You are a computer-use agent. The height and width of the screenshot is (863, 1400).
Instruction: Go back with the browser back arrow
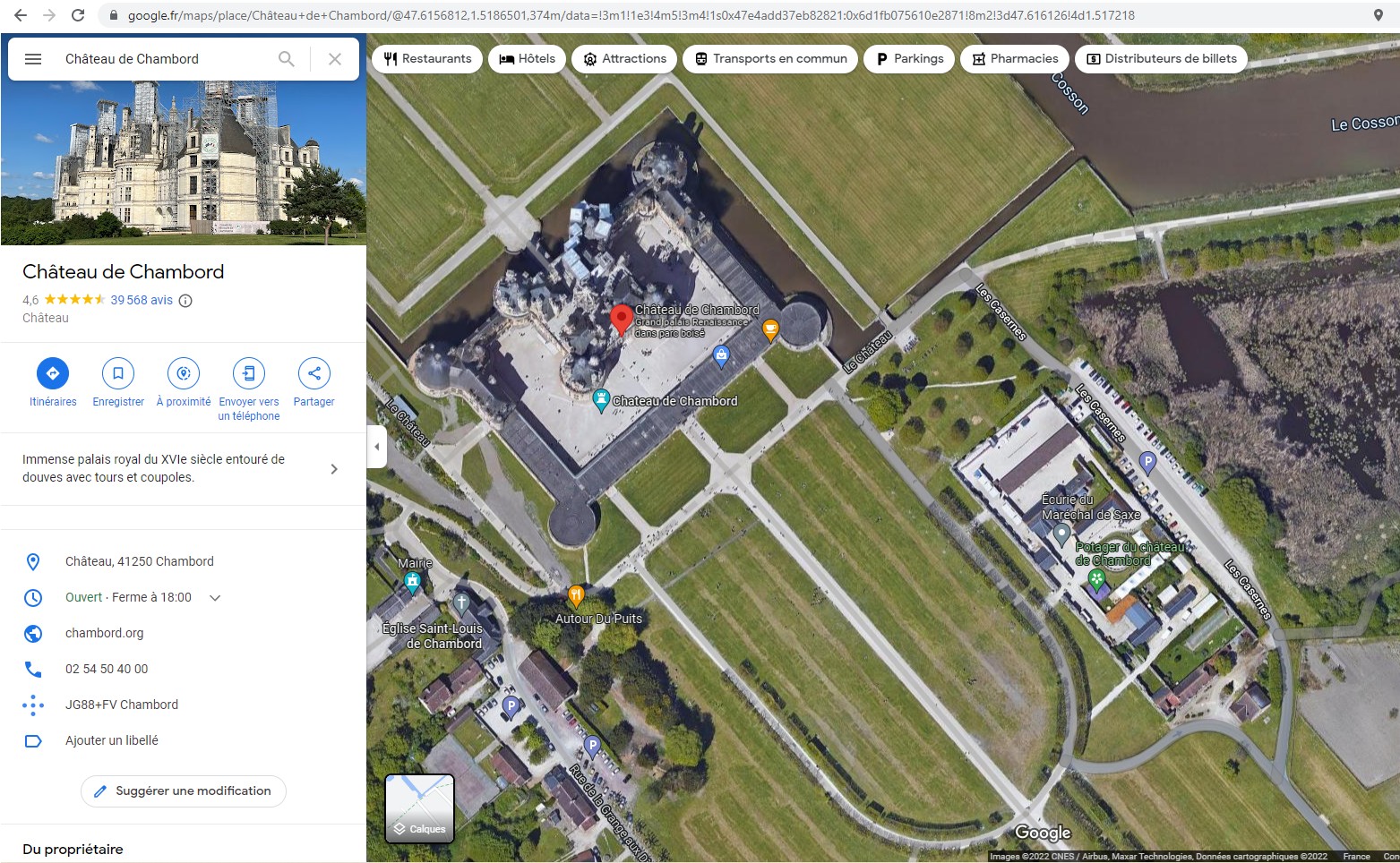(21, 15)
